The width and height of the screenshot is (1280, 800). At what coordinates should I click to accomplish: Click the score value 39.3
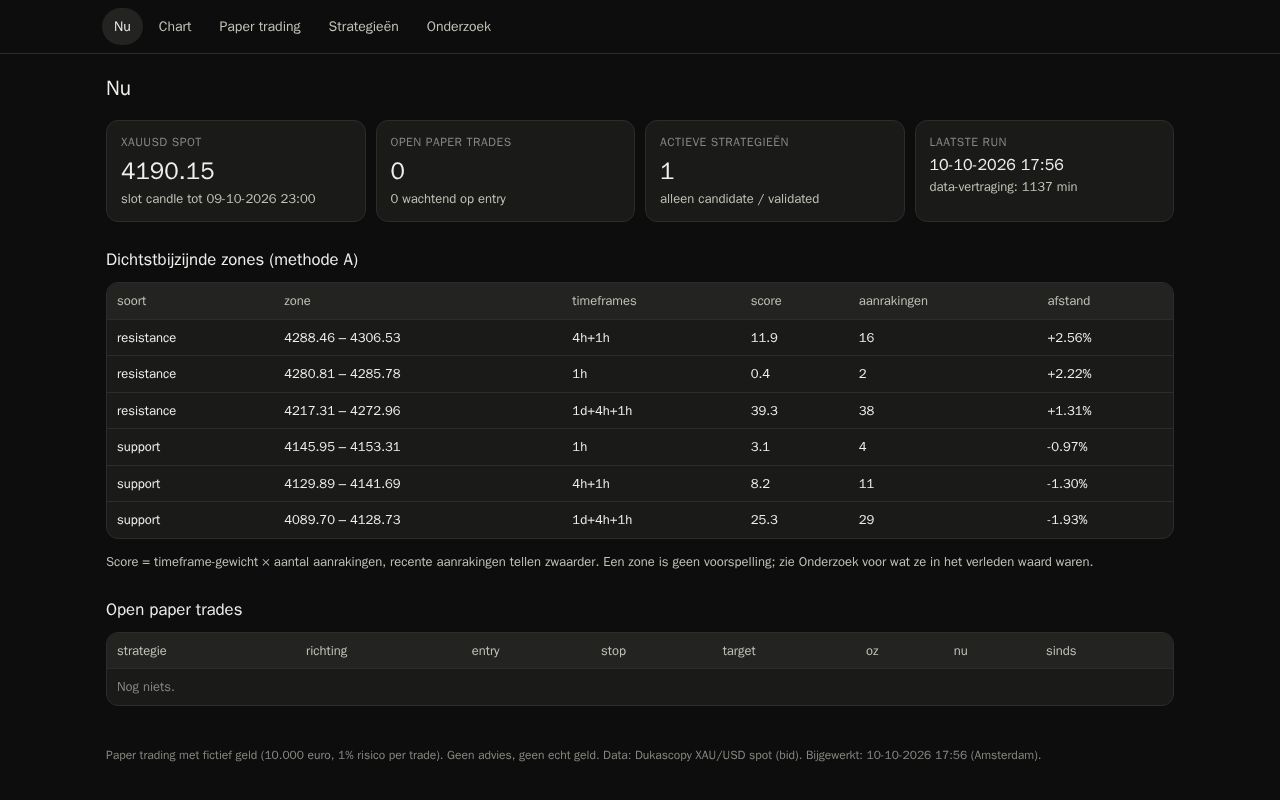pos(764,411)
